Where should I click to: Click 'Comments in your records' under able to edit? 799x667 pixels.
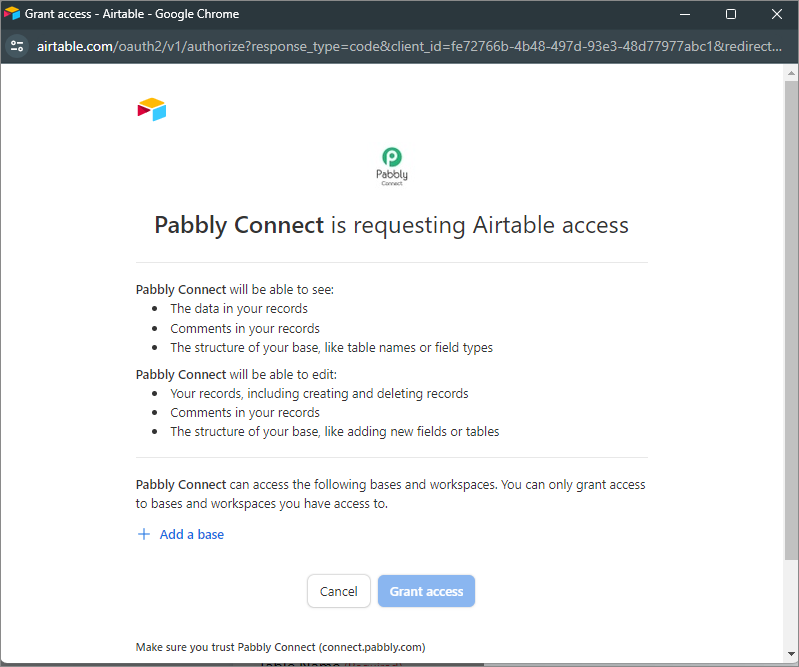[x=245, y=413]
